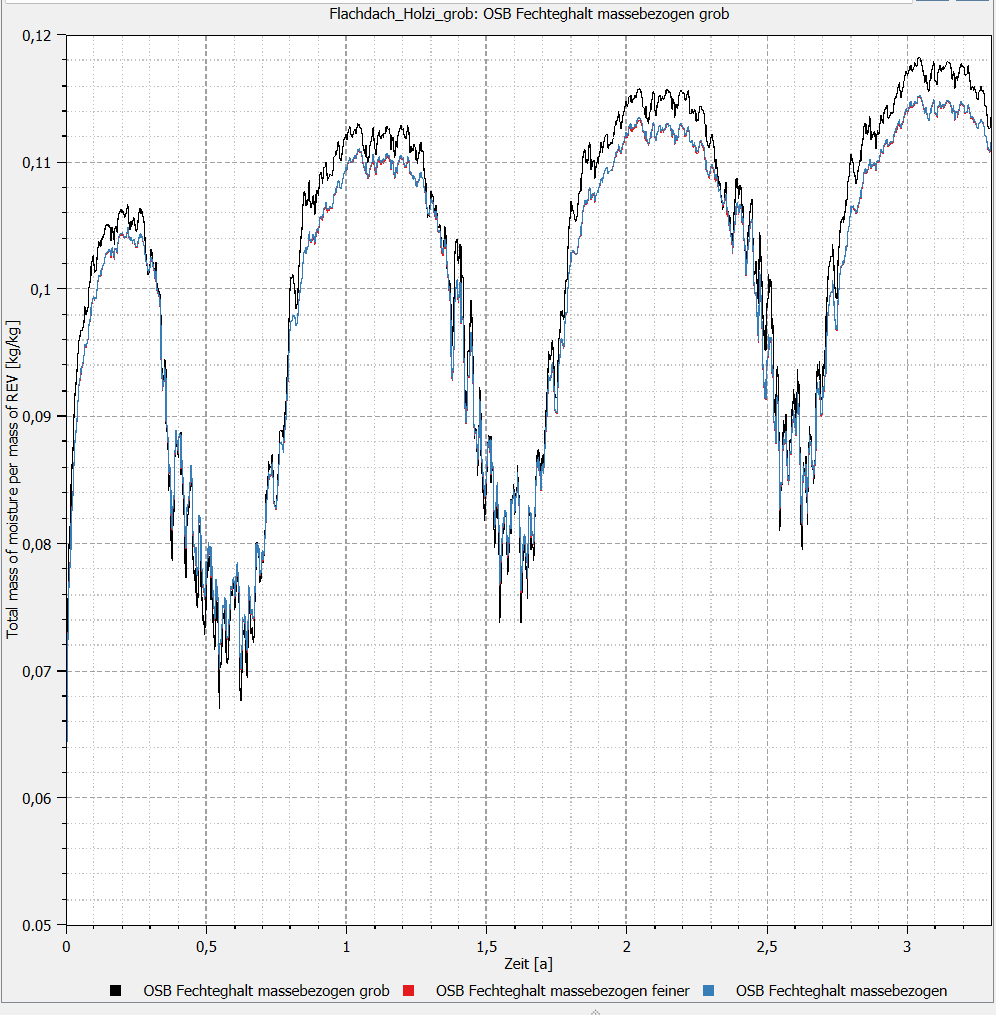Viewport: 996px width, 1015px height.
Task: Click the x-axis title 'Zeit [a]'
Action: click(528, 964)
